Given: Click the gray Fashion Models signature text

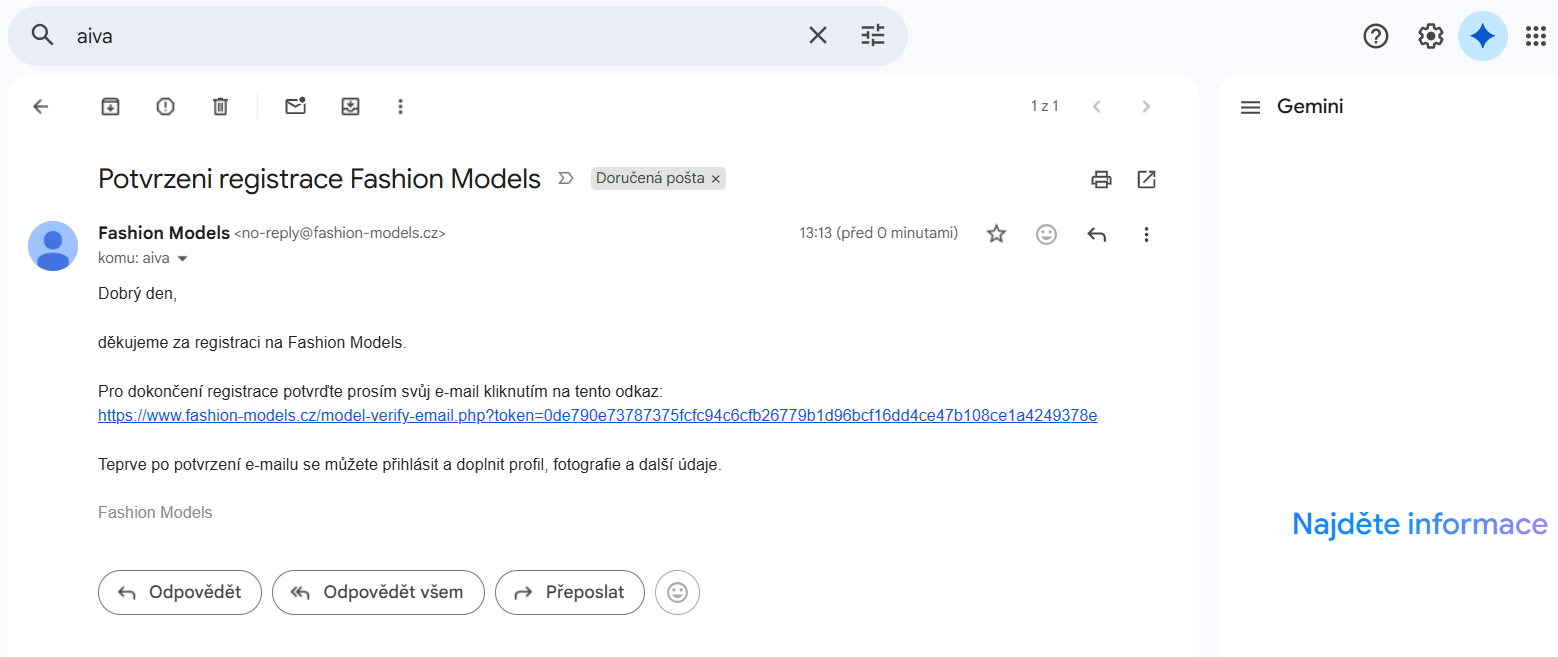Looking at the screenshot, I should 155,512.
